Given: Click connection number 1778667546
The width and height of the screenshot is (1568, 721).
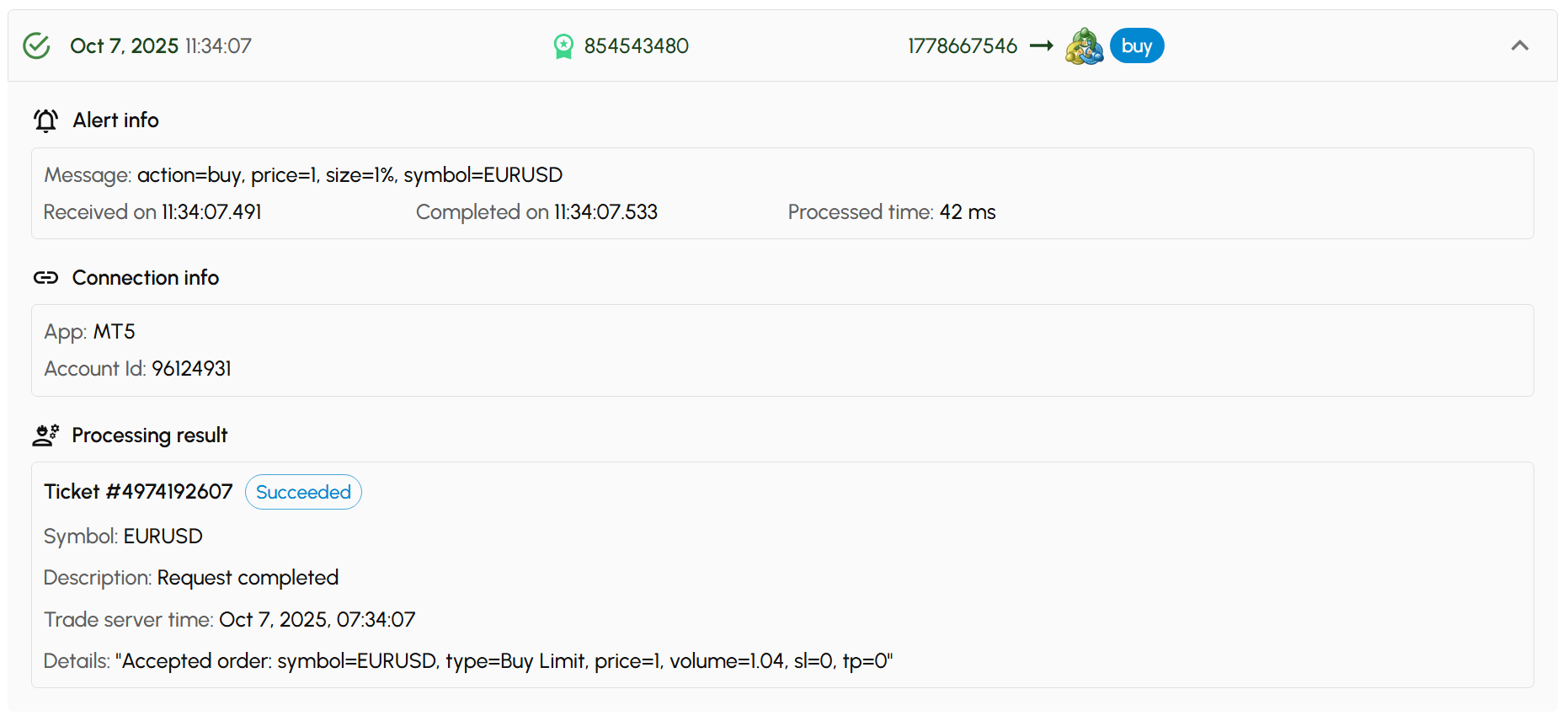Looking at the screenshot, I should click(962, 46).
